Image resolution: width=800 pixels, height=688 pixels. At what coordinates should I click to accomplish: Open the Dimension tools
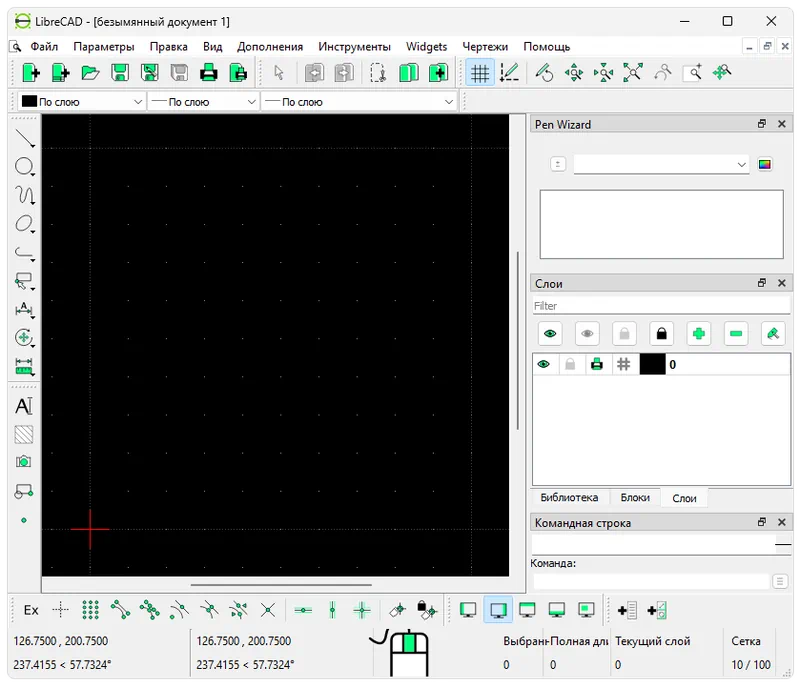pos(24,309)
